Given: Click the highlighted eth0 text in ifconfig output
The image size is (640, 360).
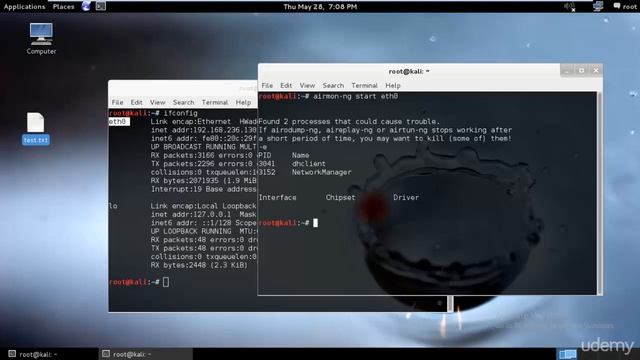Looking at the screenshot, I should (119, 121).
